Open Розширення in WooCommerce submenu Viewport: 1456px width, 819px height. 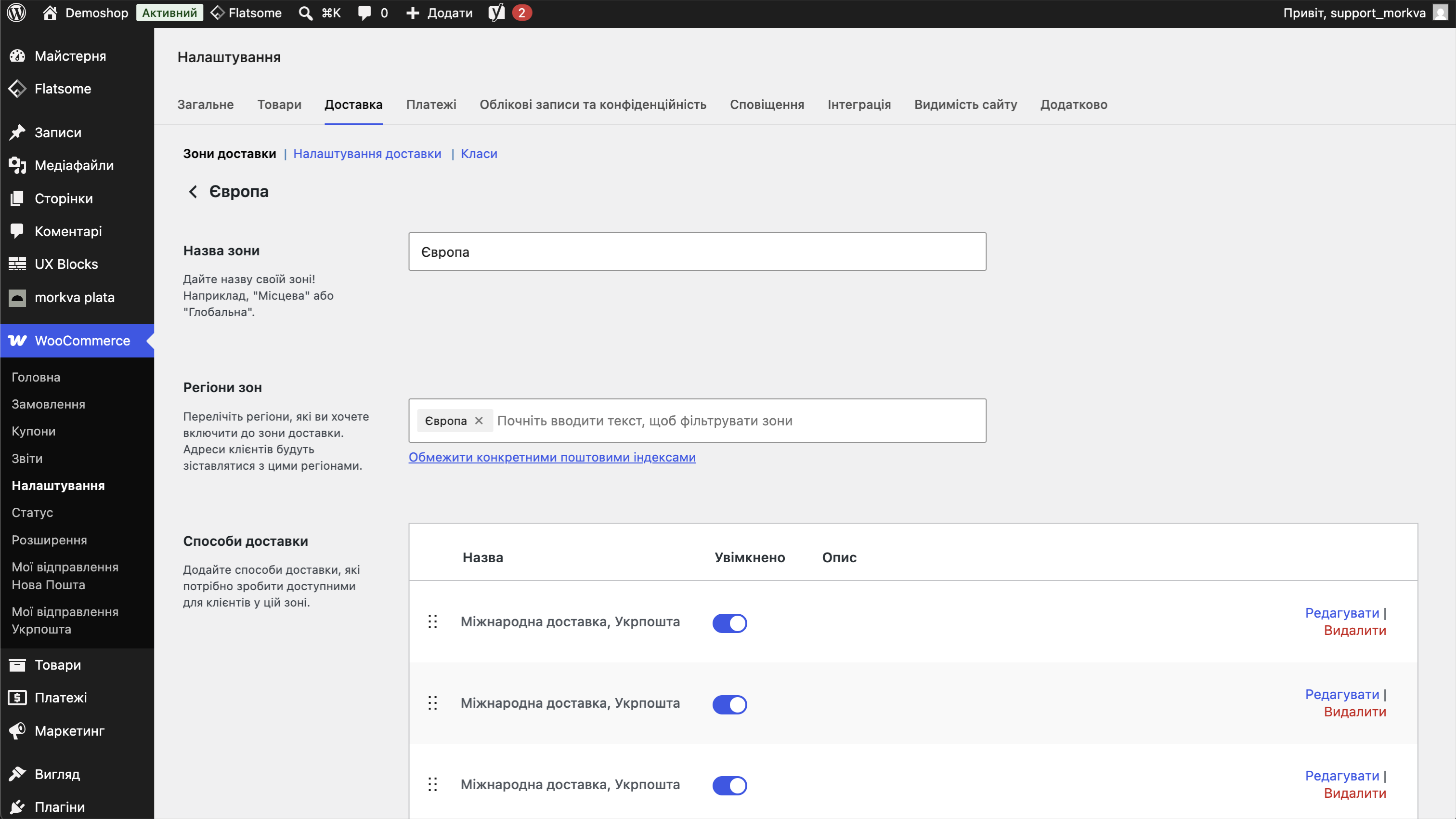coord(49,540)
